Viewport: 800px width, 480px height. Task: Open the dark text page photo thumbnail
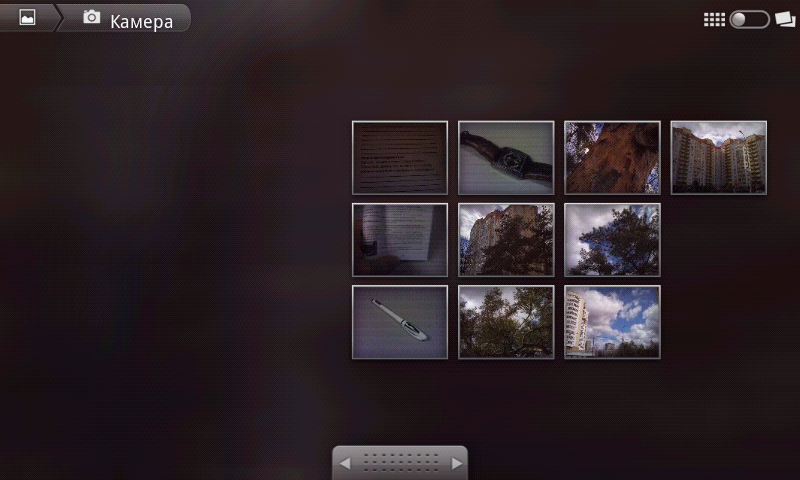coord(400,158)
